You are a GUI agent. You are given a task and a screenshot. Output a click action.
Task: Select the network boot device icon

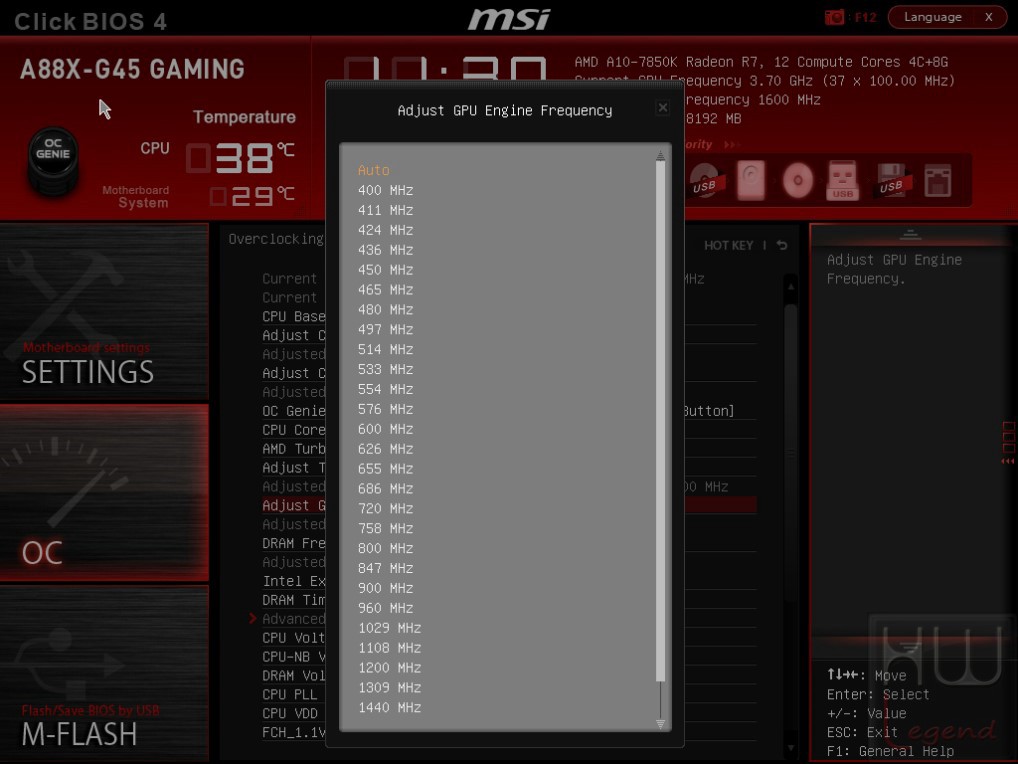click(x=938, y=180)
